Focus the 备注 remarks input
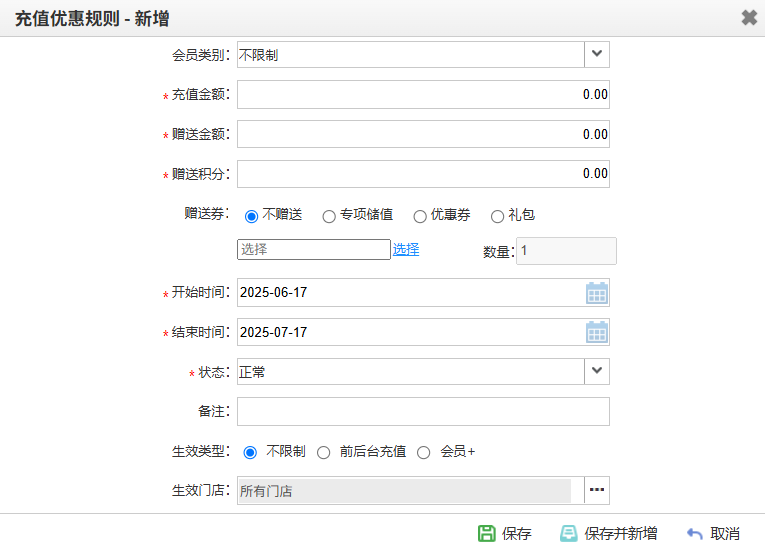Image resolution: width=765 pixels, height=559 pixels. (x=423, y=411)
